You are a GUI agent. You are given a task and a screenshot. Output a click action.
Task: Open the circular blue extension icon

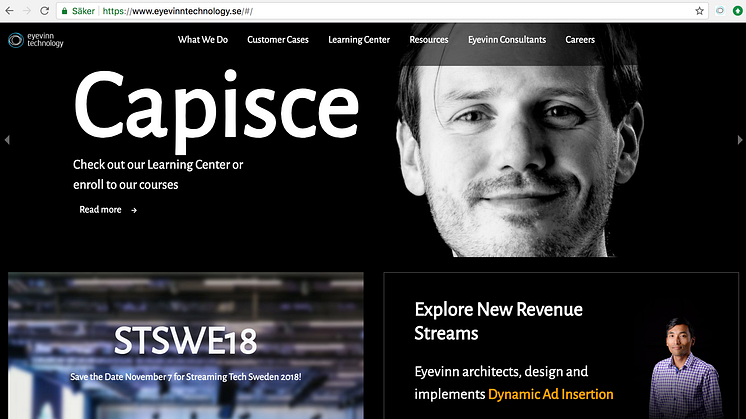point(720,11)
